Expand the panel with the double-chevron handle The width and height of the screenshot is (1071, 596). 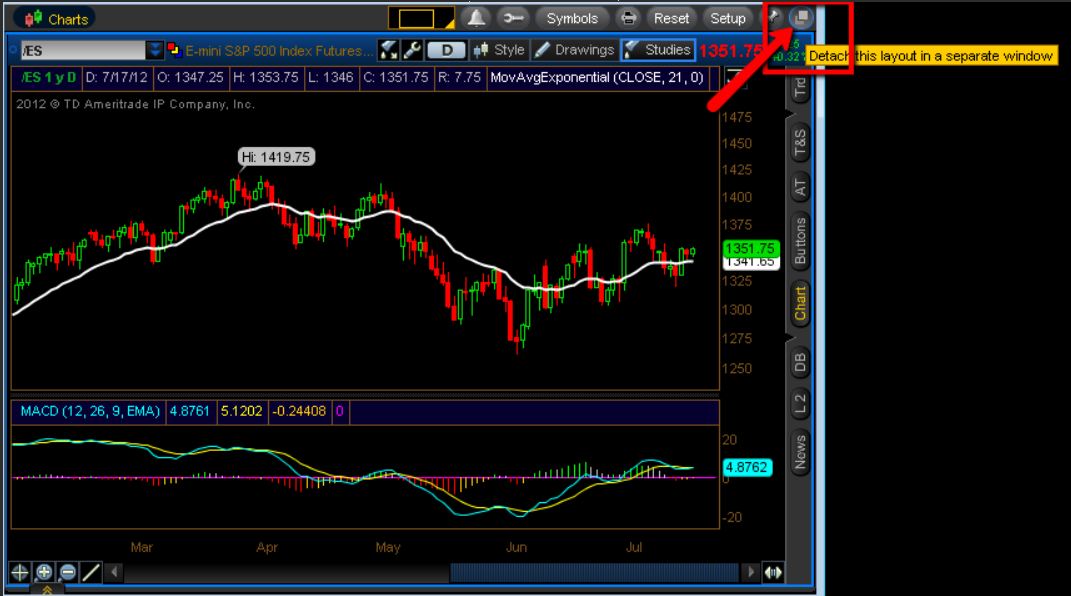(47, 589)
